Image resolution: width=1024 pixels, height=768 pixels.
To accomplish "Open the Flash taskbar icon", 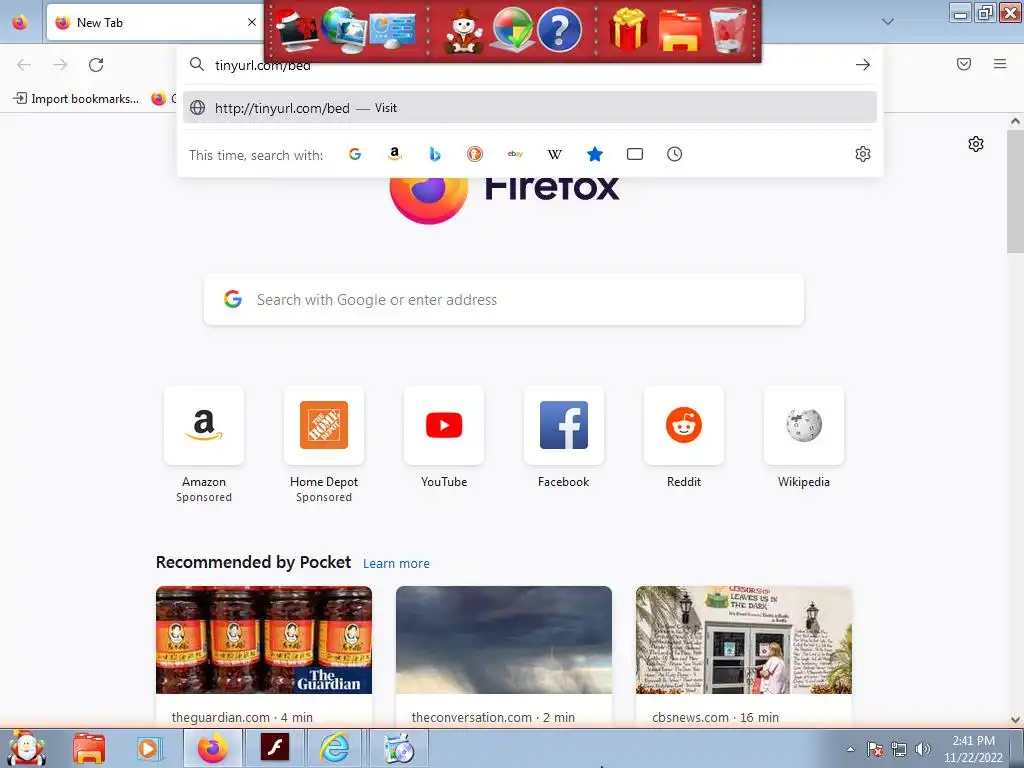I will [x=274, y=748].
